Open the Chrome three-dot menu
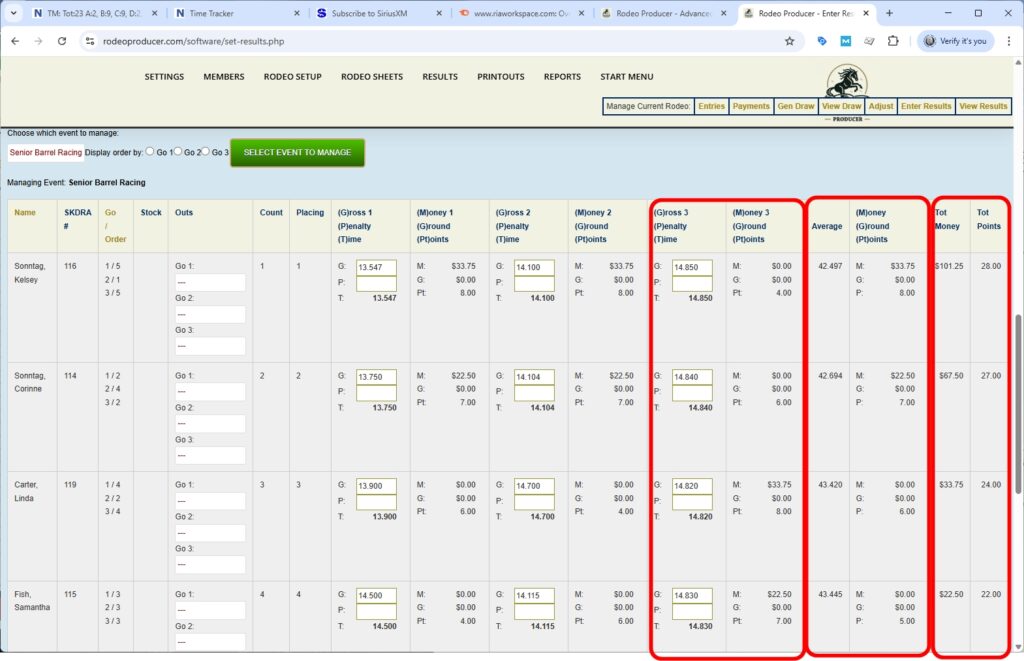This screenshot has width=1024, height=661. coord(1008,41)
